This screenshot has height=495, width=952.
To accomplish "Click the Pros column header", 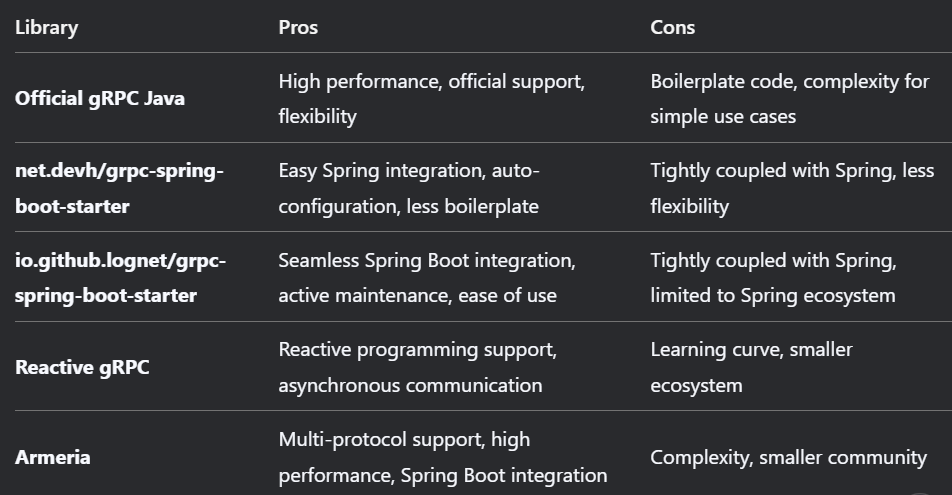I will (x=298, y=27).
